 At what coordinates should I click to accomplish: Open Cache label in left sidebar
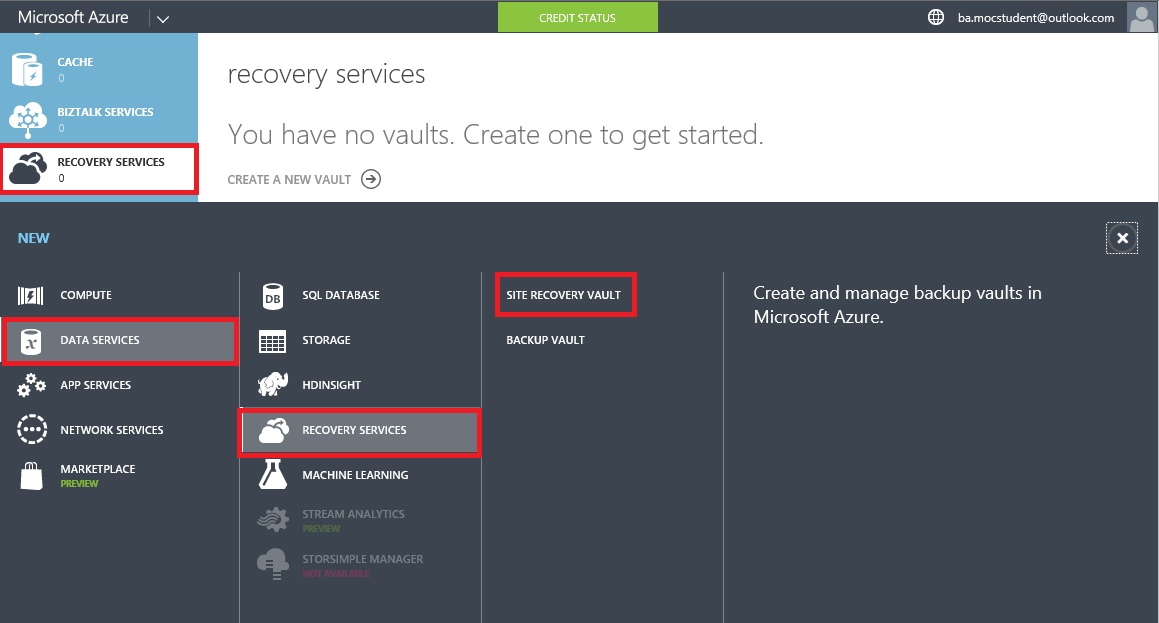75,62
